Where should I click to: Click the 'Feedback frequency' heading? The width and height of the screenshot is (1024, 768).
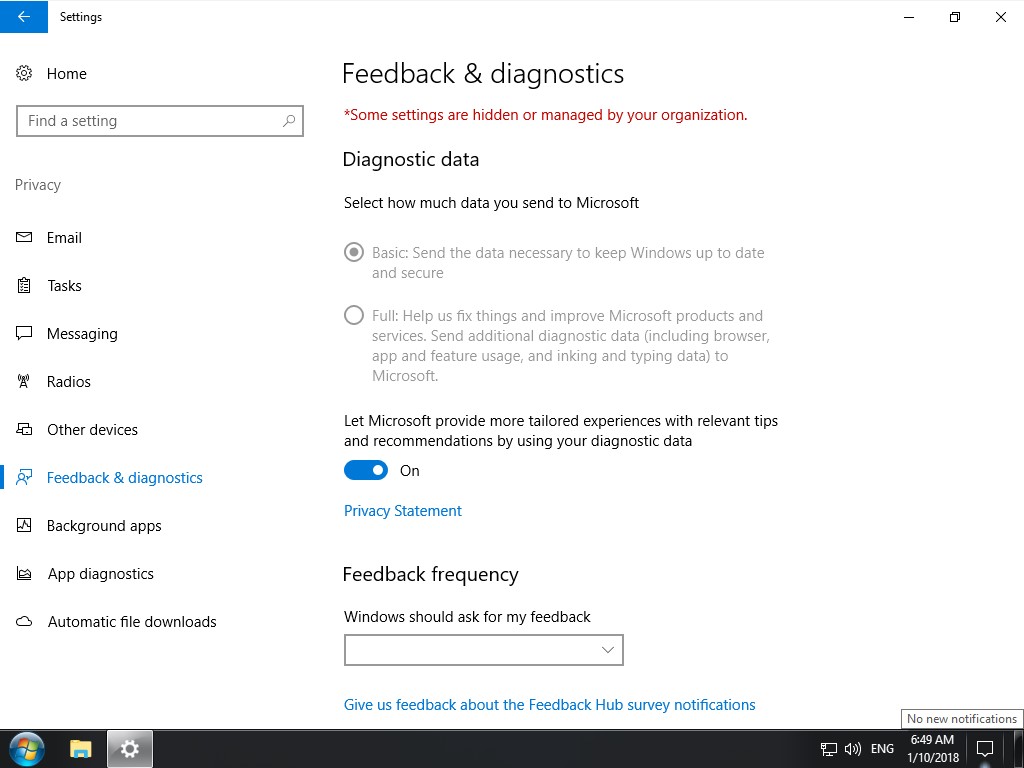pyautogui.click(x=430, y=575)
